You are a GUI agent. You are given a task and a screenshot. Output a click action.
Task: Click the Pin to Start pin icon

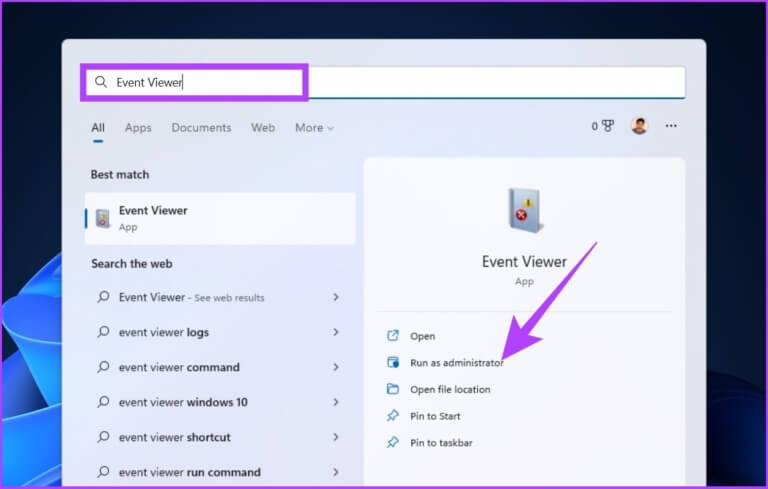point(393,416)
